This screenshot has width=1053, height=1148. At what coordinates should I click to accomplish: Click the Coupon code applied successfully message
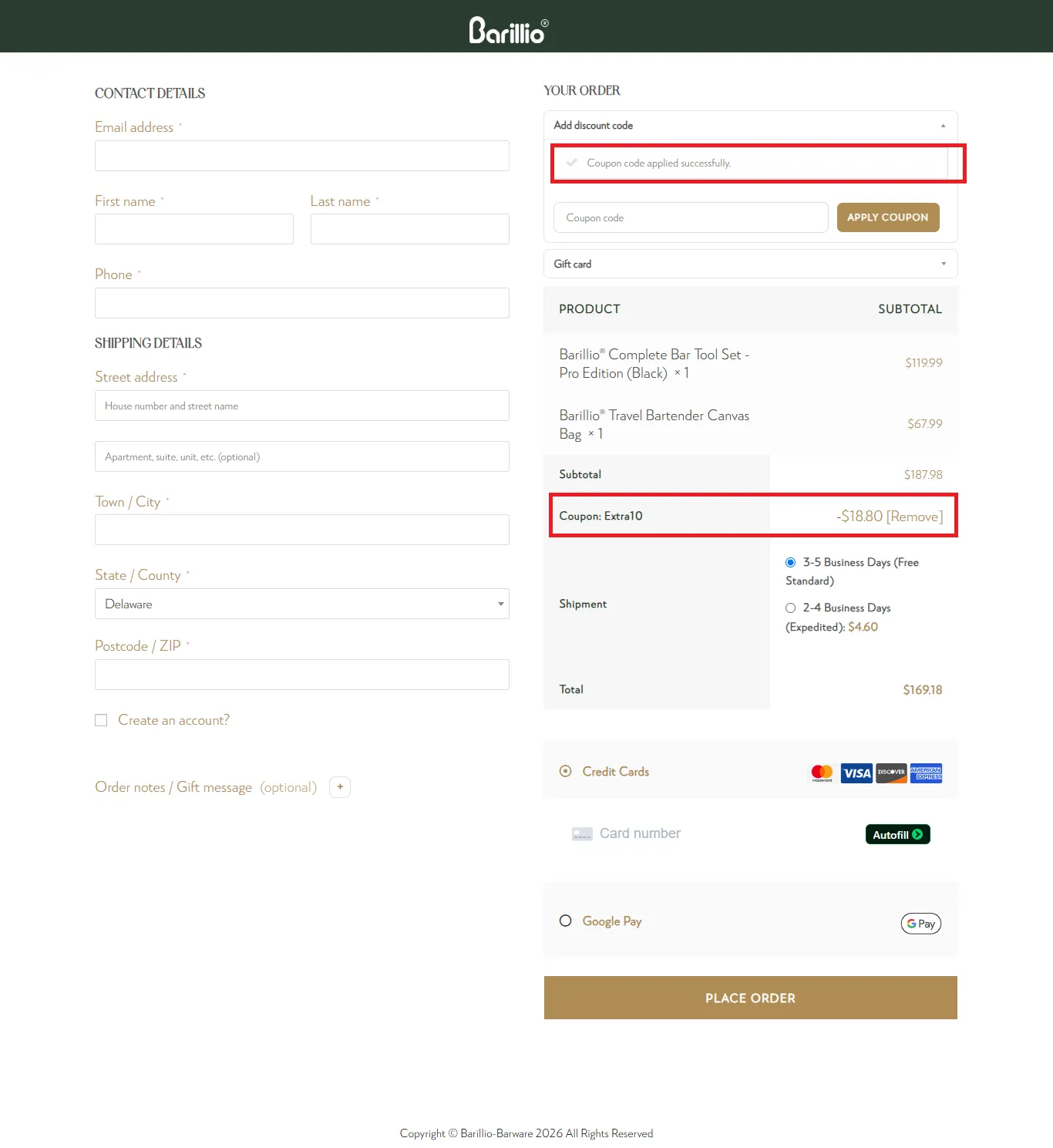[x=659, y=163]
